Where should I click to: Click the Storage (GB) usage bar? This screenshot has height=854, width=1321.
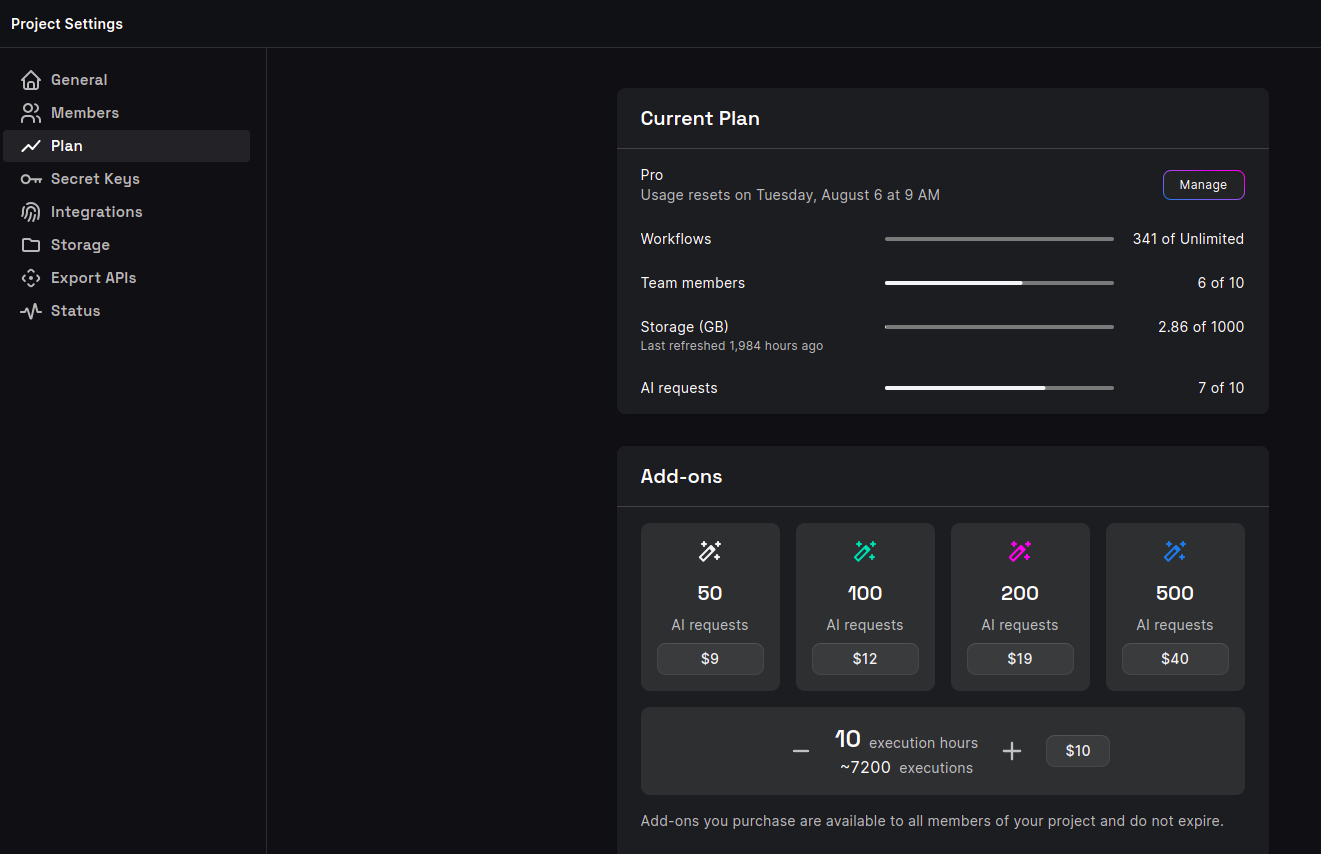coord(999,327)
